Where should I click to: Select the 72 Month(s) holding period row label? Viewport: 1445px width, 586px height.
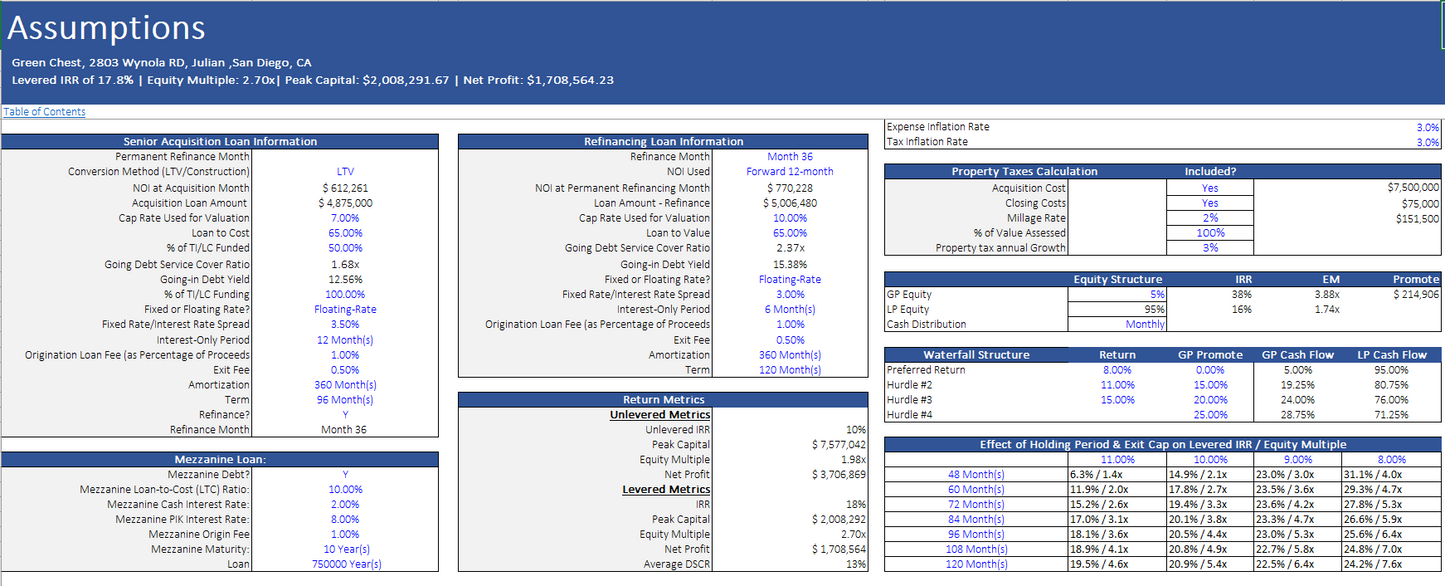point(975,504)
